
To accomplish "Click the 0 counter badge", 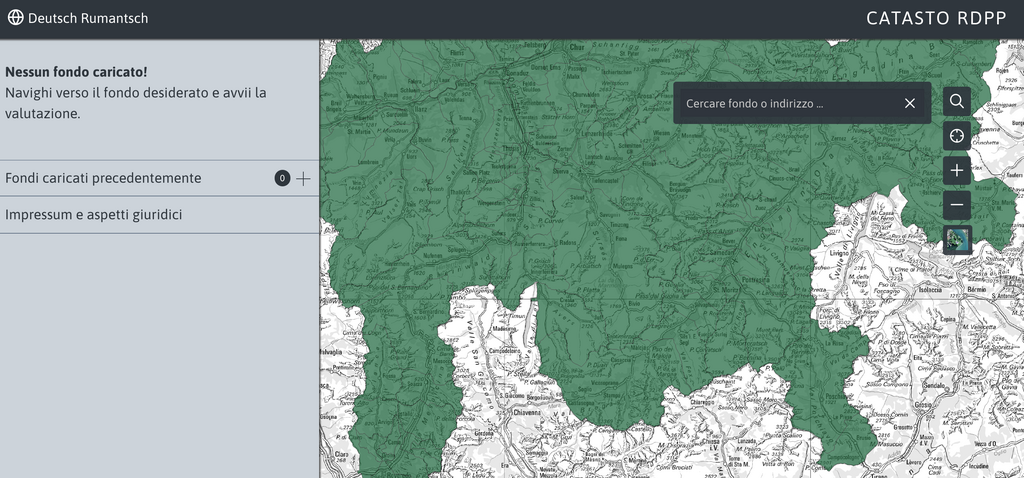I will coord(282,178).
